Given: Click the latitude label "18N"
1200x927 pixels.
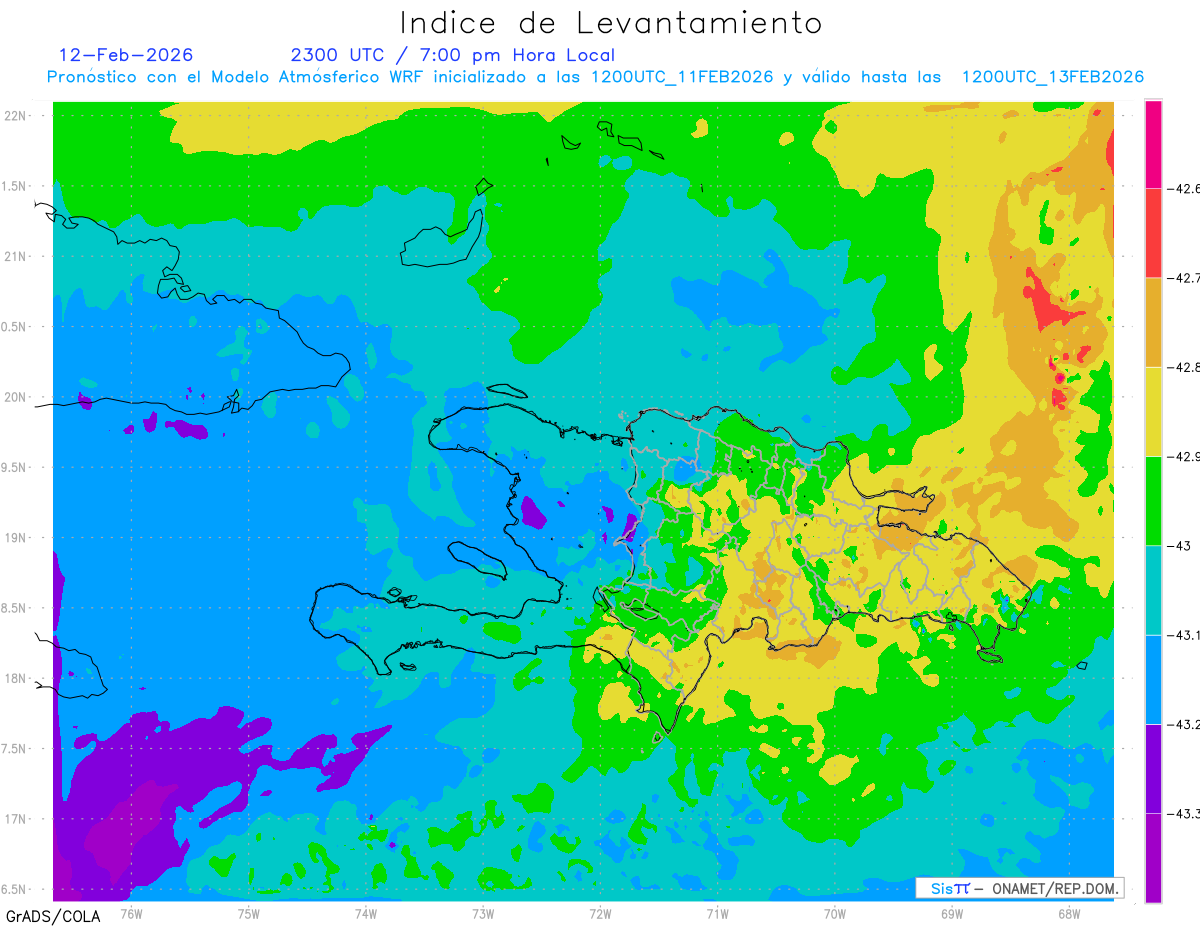Looking at the screenshot, I should coord(16,679).
